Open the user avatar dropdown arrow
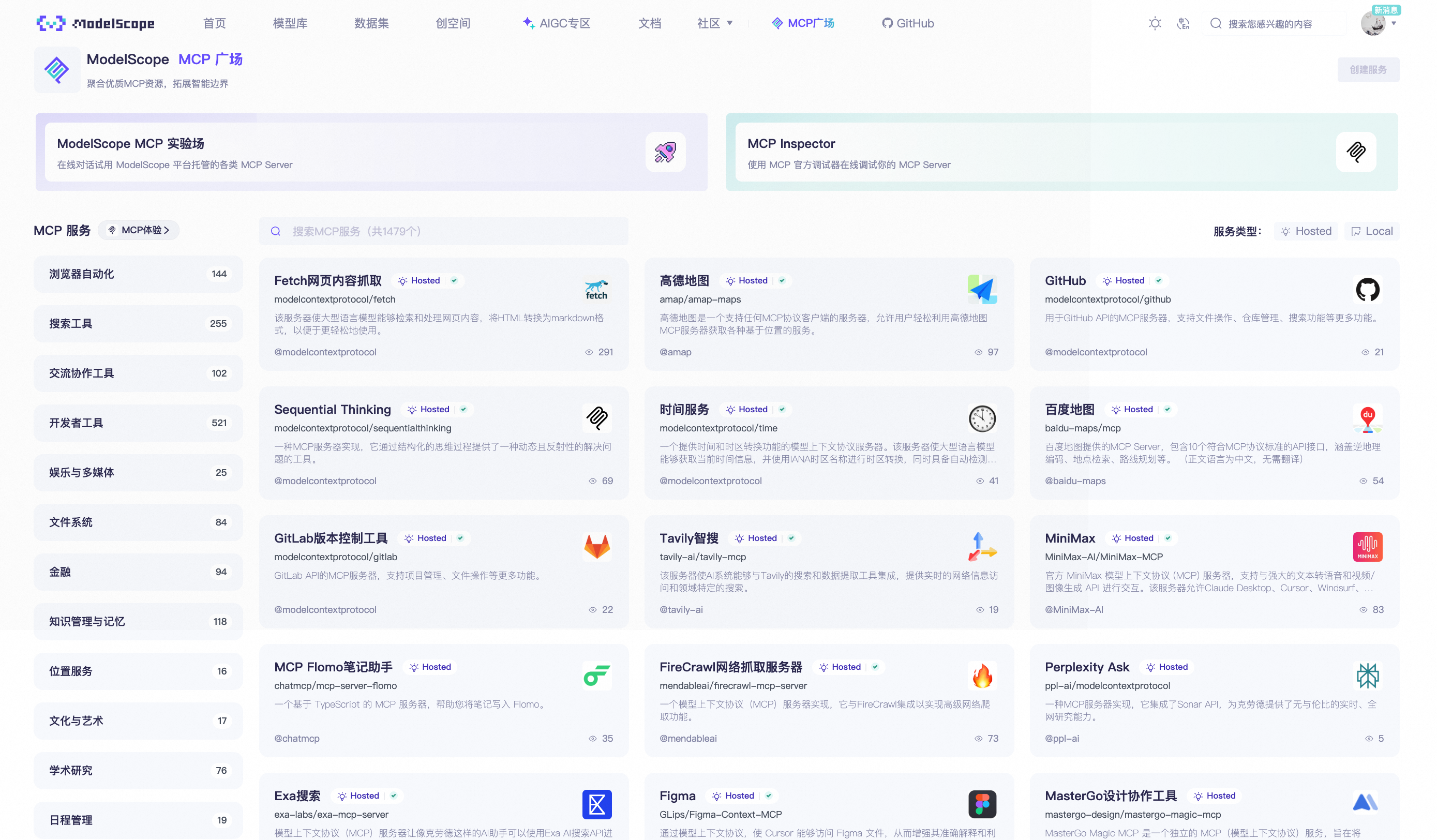Image resolution: width=1437 pixels, height=840 pixels. (1394, 23)
